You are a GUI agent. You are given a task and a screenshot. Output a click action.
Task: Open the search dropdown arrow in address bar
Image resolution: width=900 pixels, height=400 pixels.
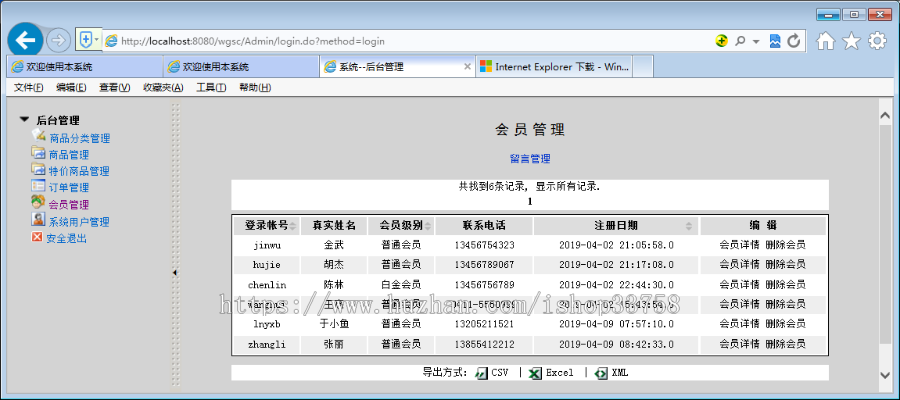point(756,41)
